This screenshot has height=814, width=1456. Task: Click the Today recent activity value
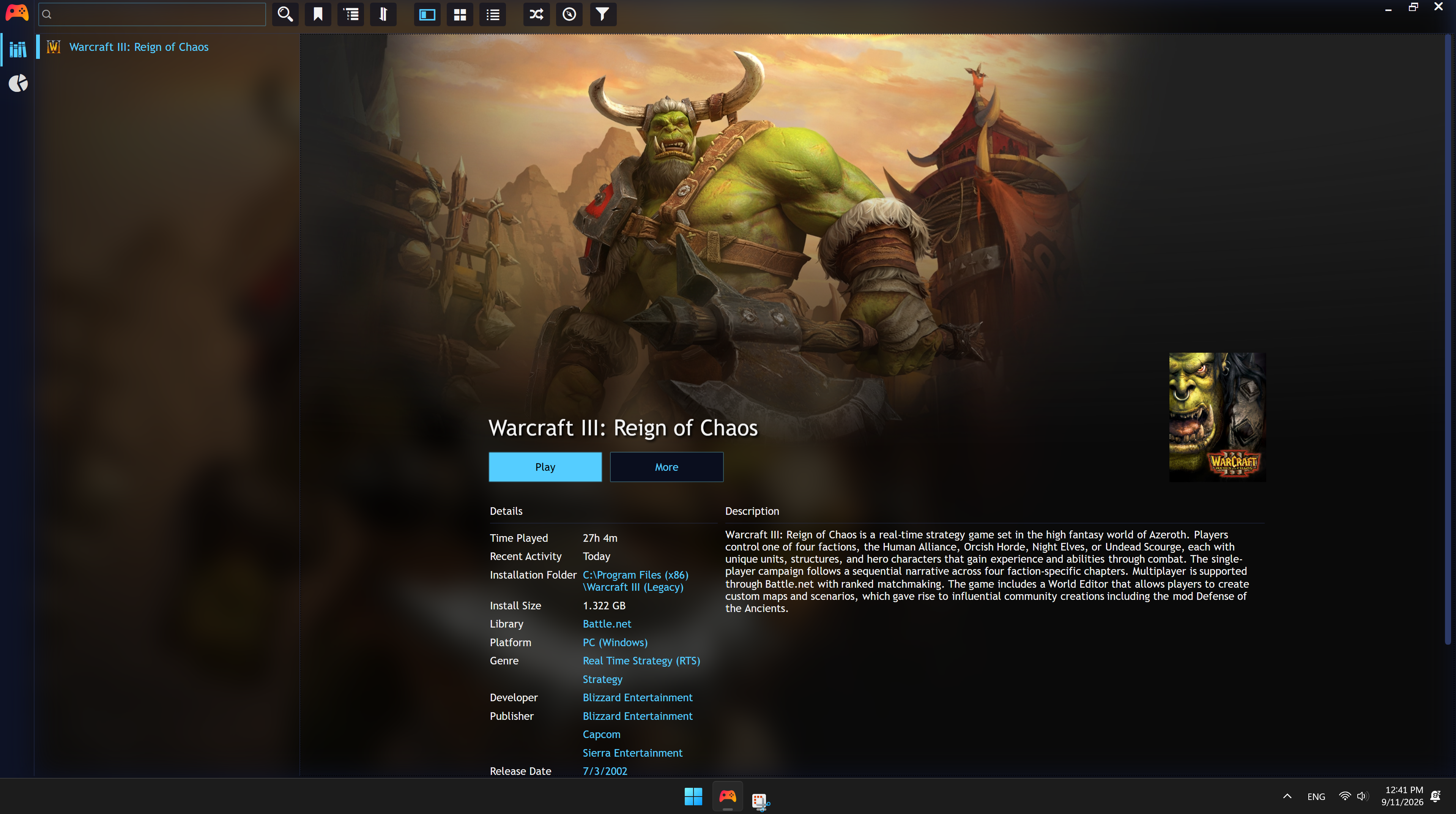pos(596,556)
